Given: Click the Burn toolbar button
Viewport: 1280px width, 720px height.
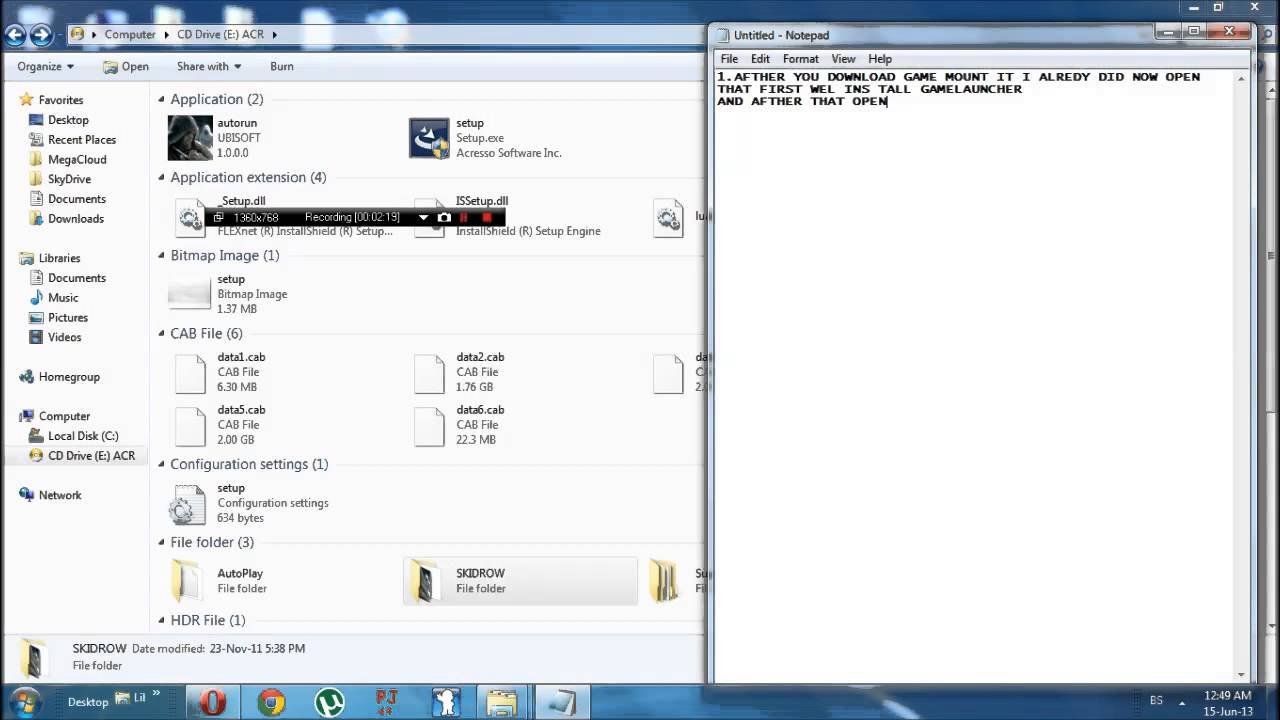Looking at the screenshot, I should point(282,66).
